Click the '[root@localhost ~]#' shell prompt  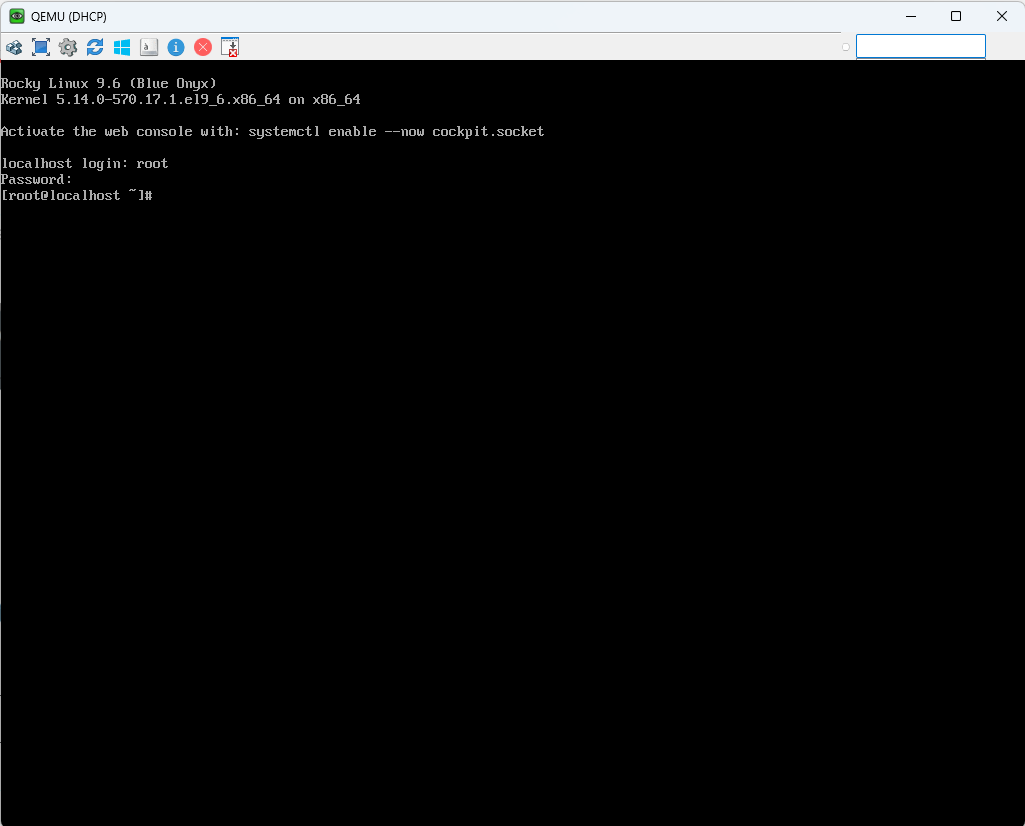(x=76, y=195)
